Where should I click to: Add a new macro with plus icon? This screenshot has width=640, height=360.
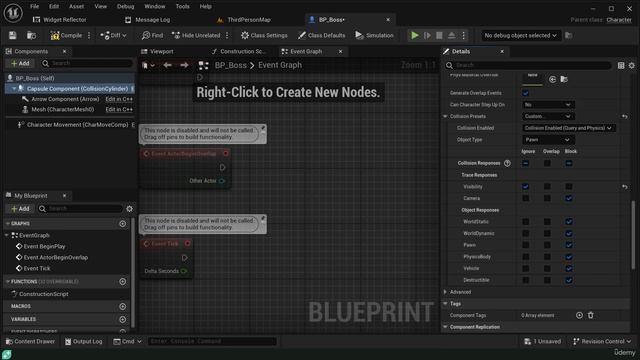coord(122,307)
